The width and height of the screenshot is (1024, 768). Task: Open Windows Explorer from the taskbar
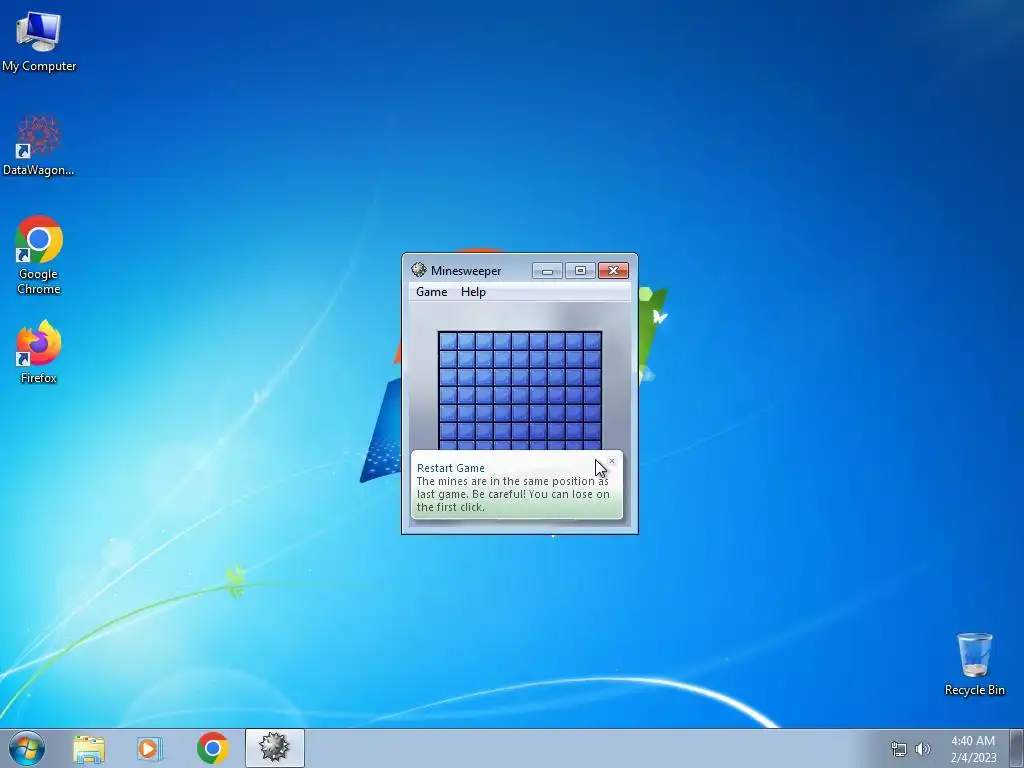pos(89,748)
